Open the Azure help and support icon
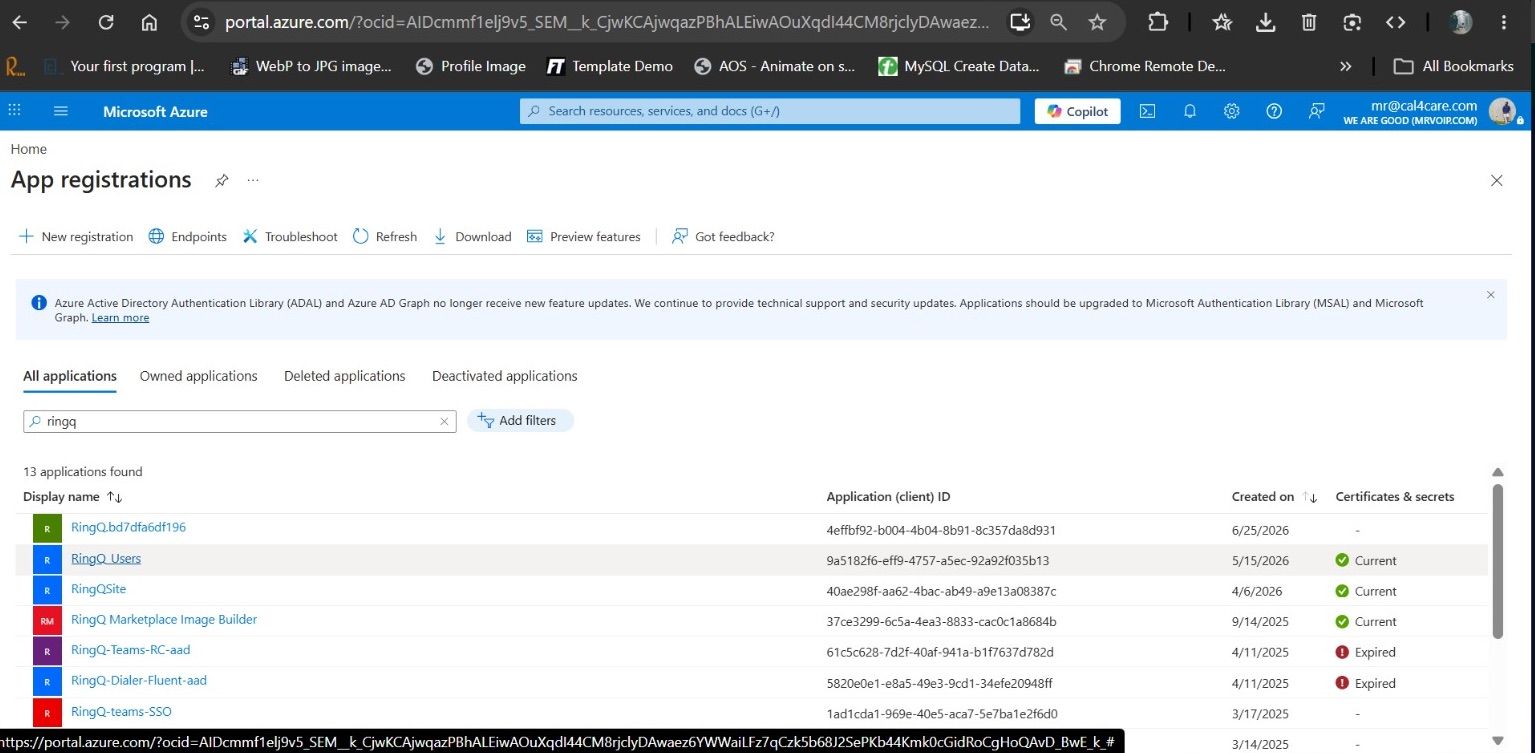 point(1274,111)
